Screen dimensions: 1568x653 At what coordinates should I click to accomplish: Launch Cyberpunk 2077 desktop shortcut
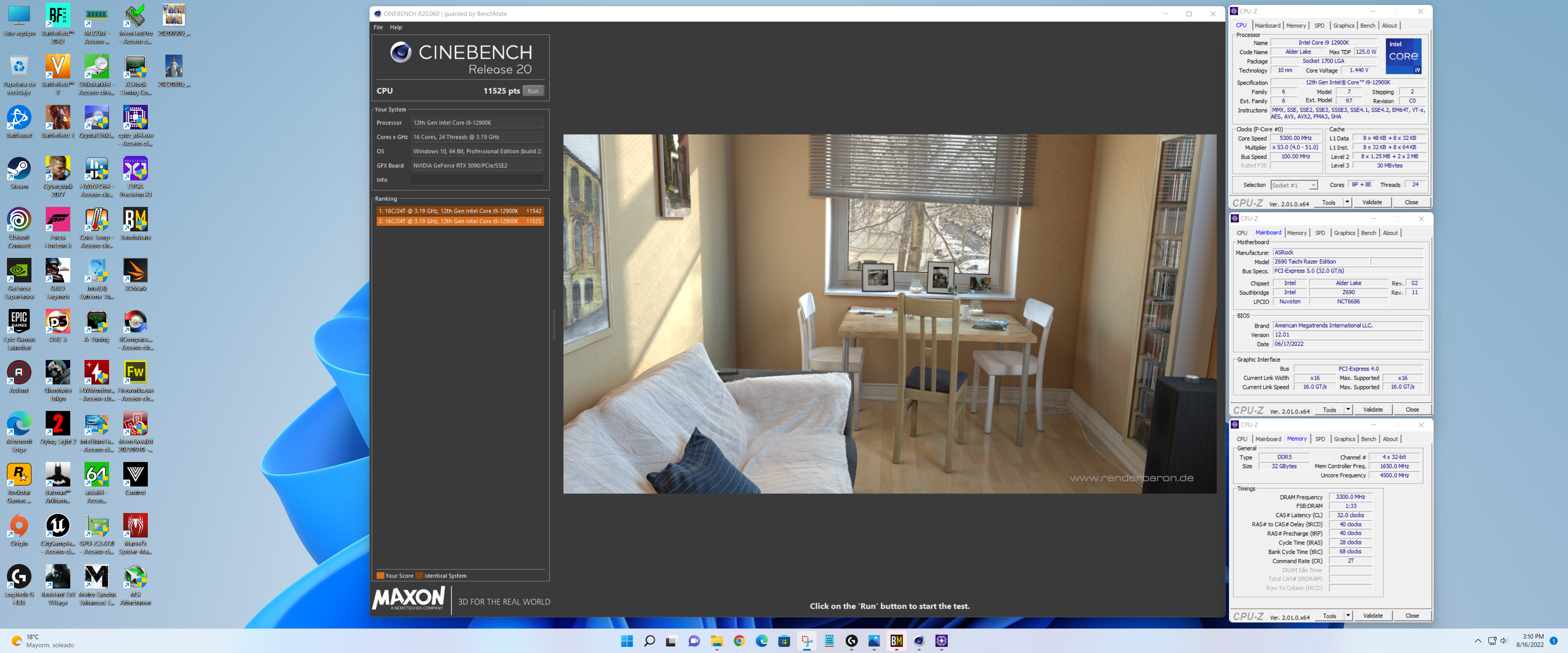(58, 177)
